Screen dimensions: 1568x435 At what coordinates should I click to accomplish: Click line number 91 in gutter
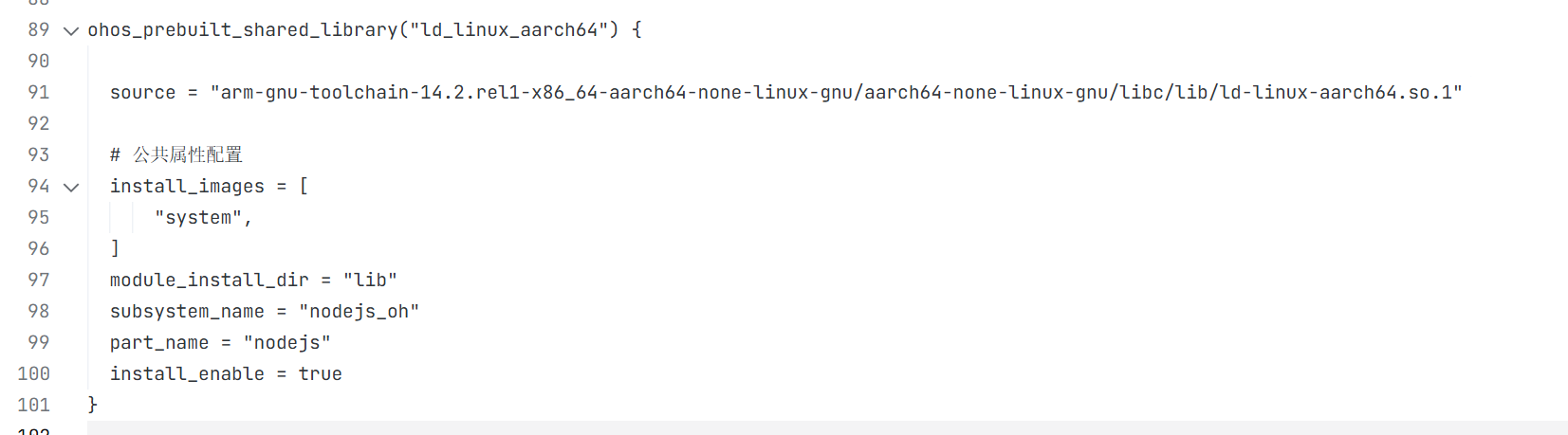[38, 93]
